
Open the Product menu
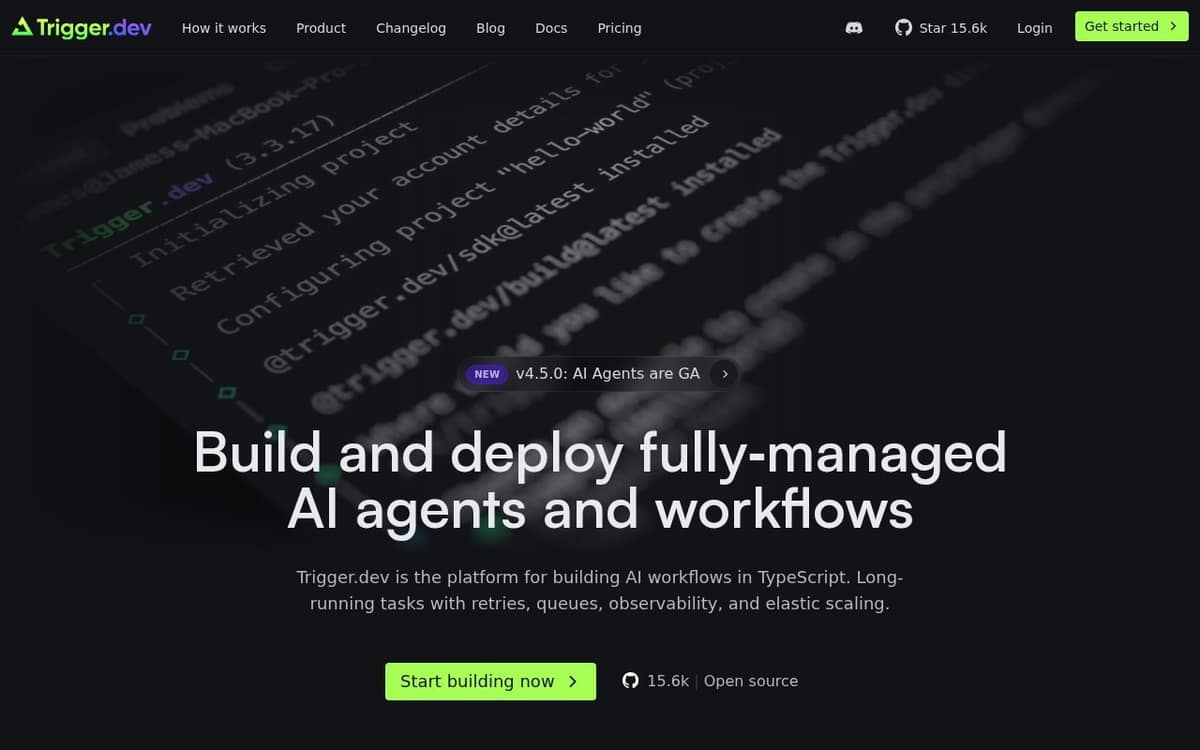coord(321,28)
